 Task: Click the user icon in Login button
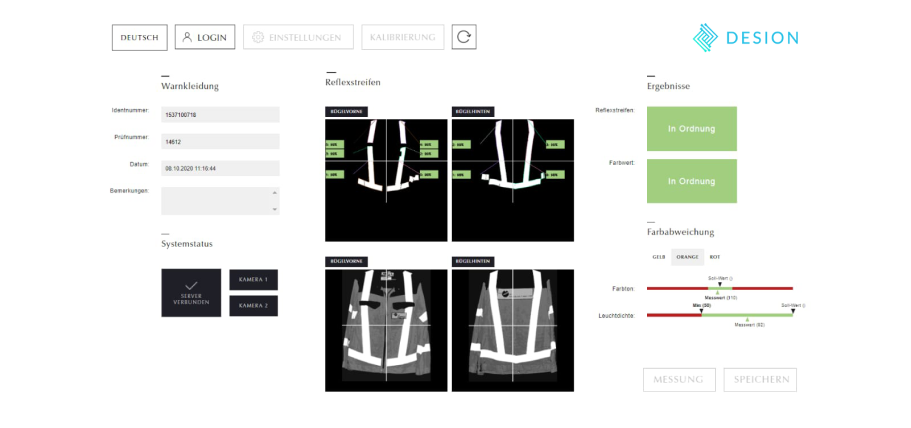pos(186,37)
